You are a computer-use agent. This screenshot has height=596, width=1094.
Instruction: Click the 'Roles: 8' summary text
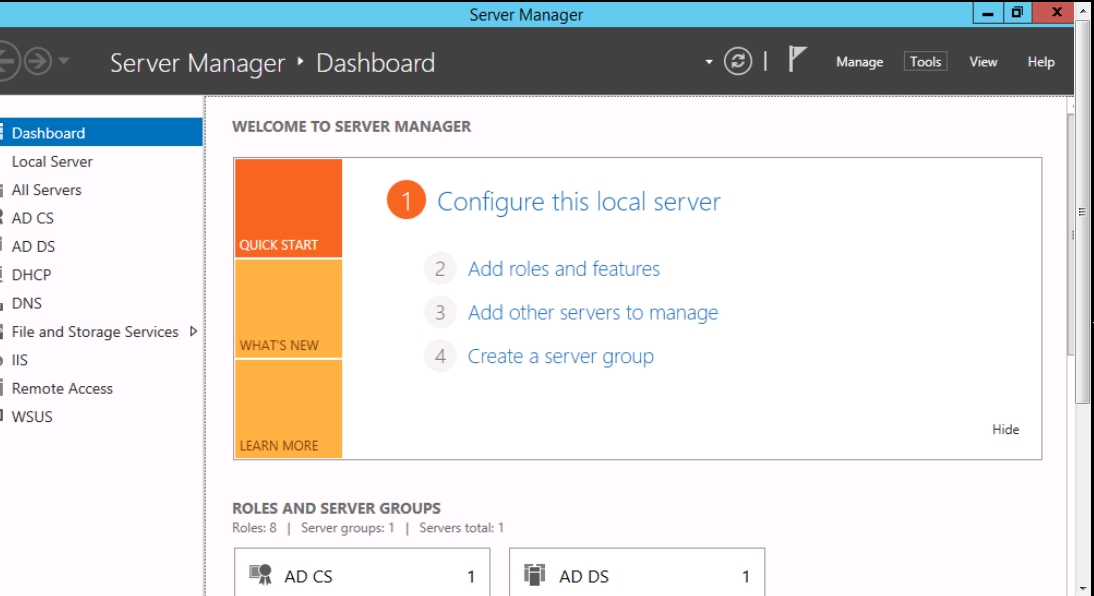254,528
